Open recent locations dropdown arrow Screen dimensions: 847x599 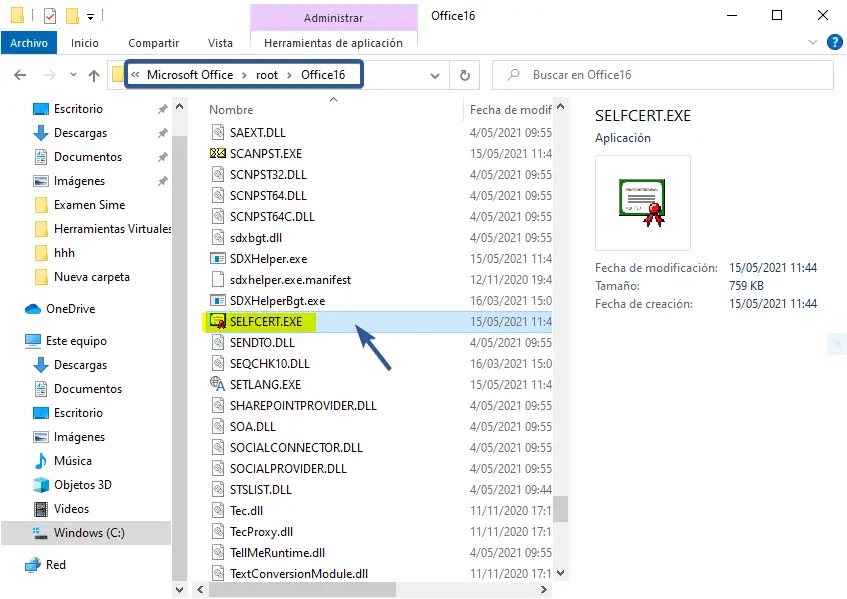click(x=73, y=75)
